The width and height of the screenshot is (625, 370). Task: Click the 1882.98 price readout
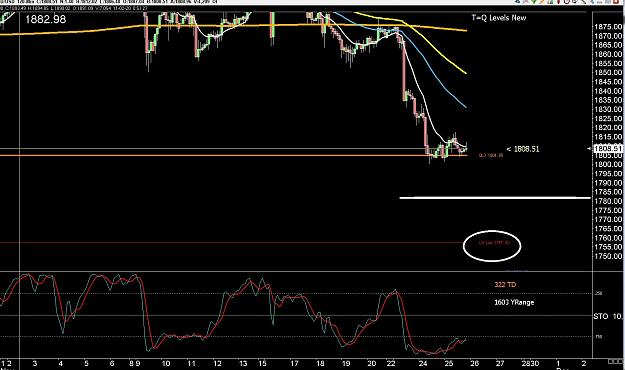tap(45, 19)
